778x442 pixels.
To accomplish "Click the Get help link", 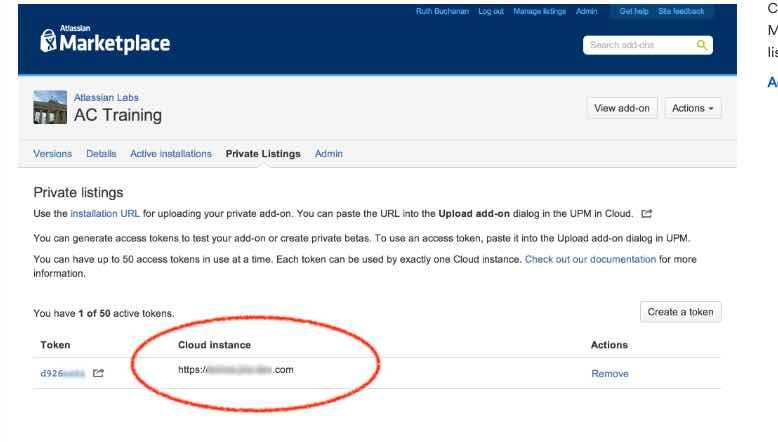I will 634,11.
